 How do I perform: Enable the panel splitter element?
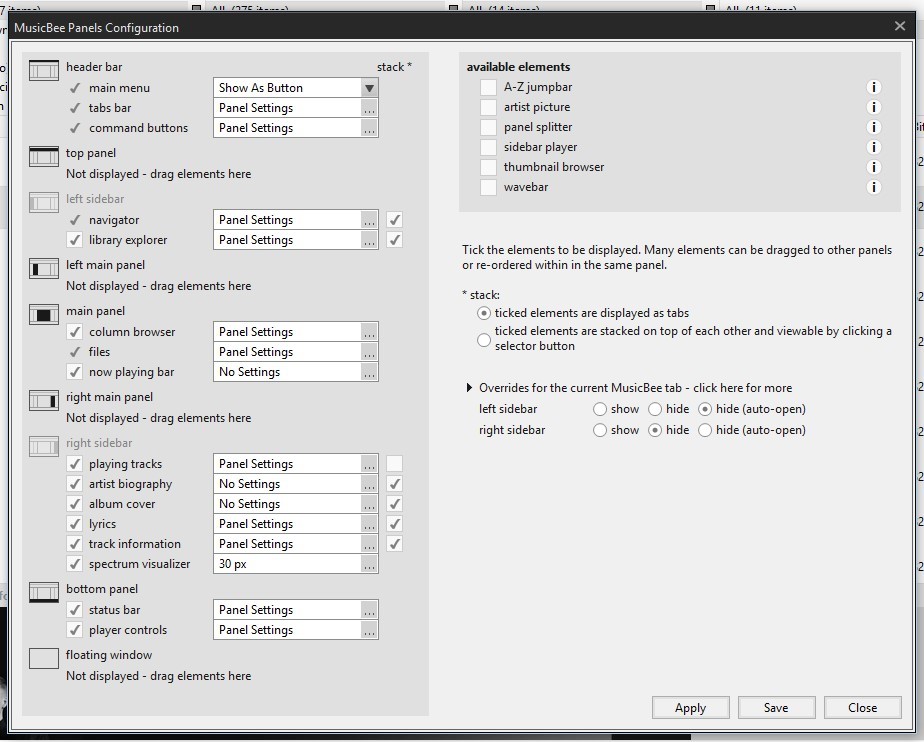click(488, 127)
